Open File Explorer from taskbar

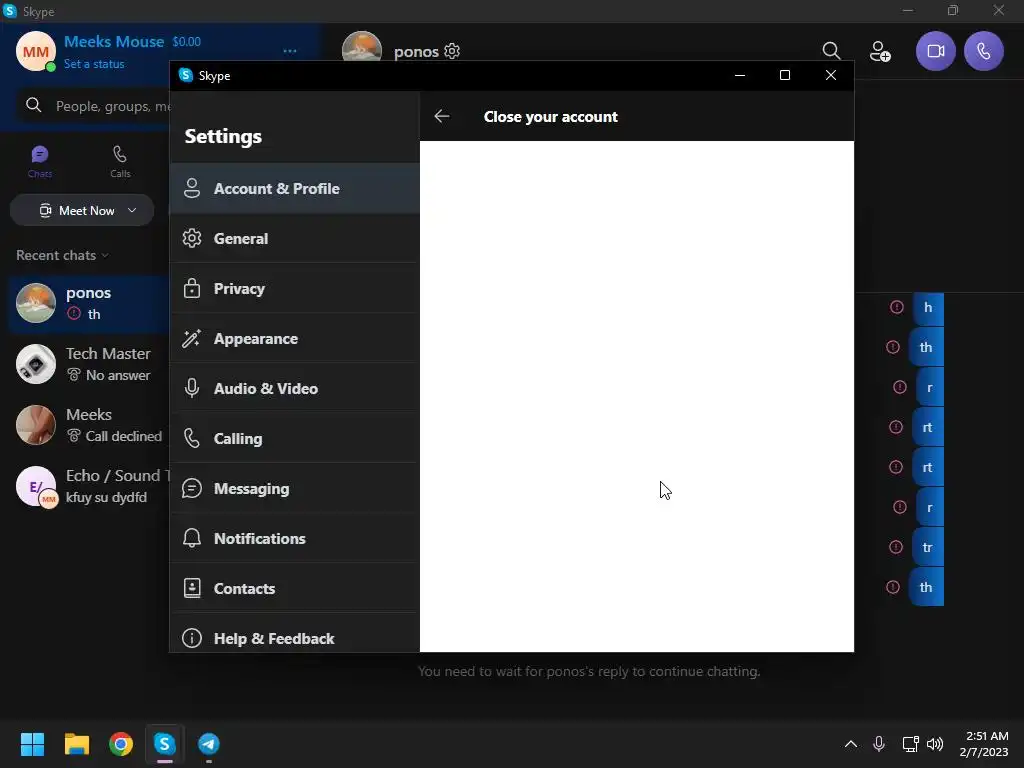pyautogui.click(x=76, y=744)
